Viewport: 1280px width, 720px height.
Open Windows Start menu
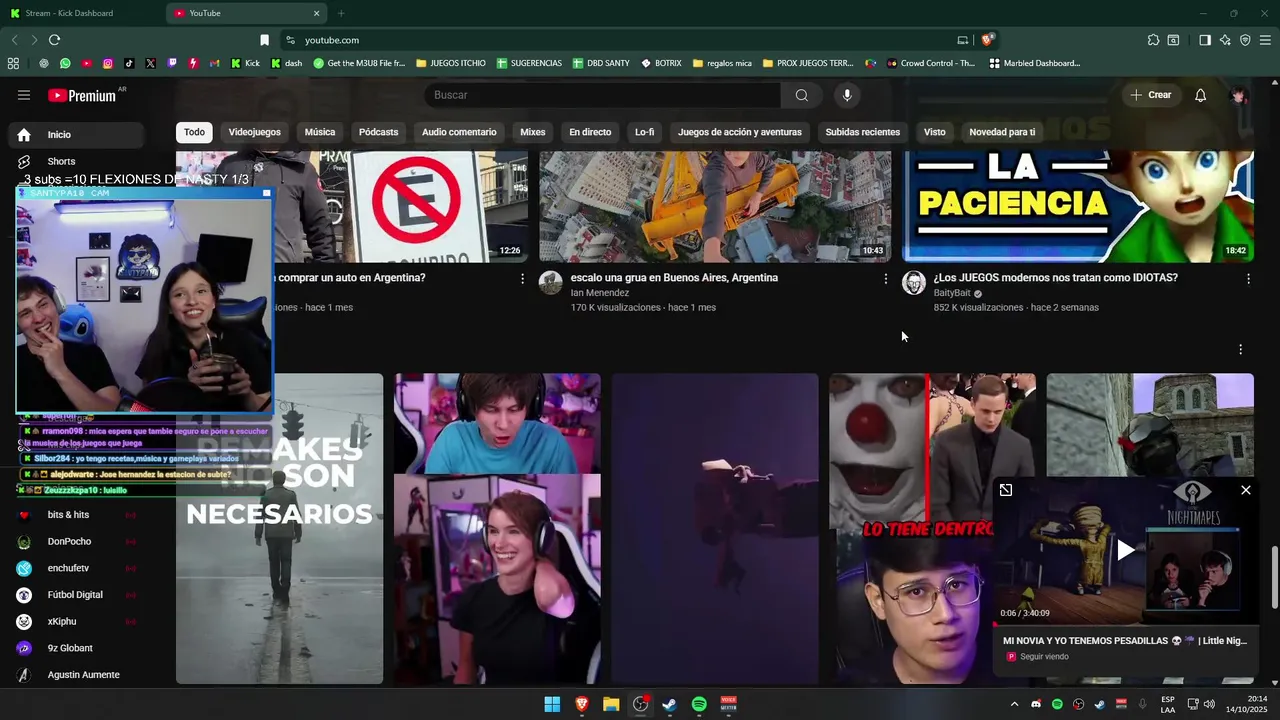pyautogui.click(x=552, y=705)
